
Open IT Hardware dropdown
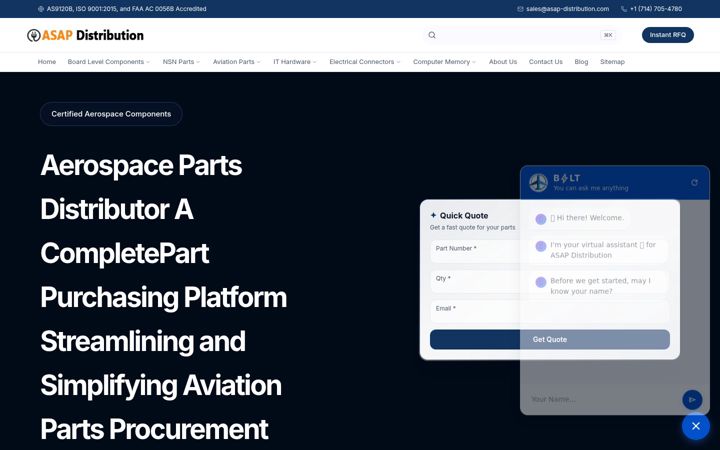point(295,62)
